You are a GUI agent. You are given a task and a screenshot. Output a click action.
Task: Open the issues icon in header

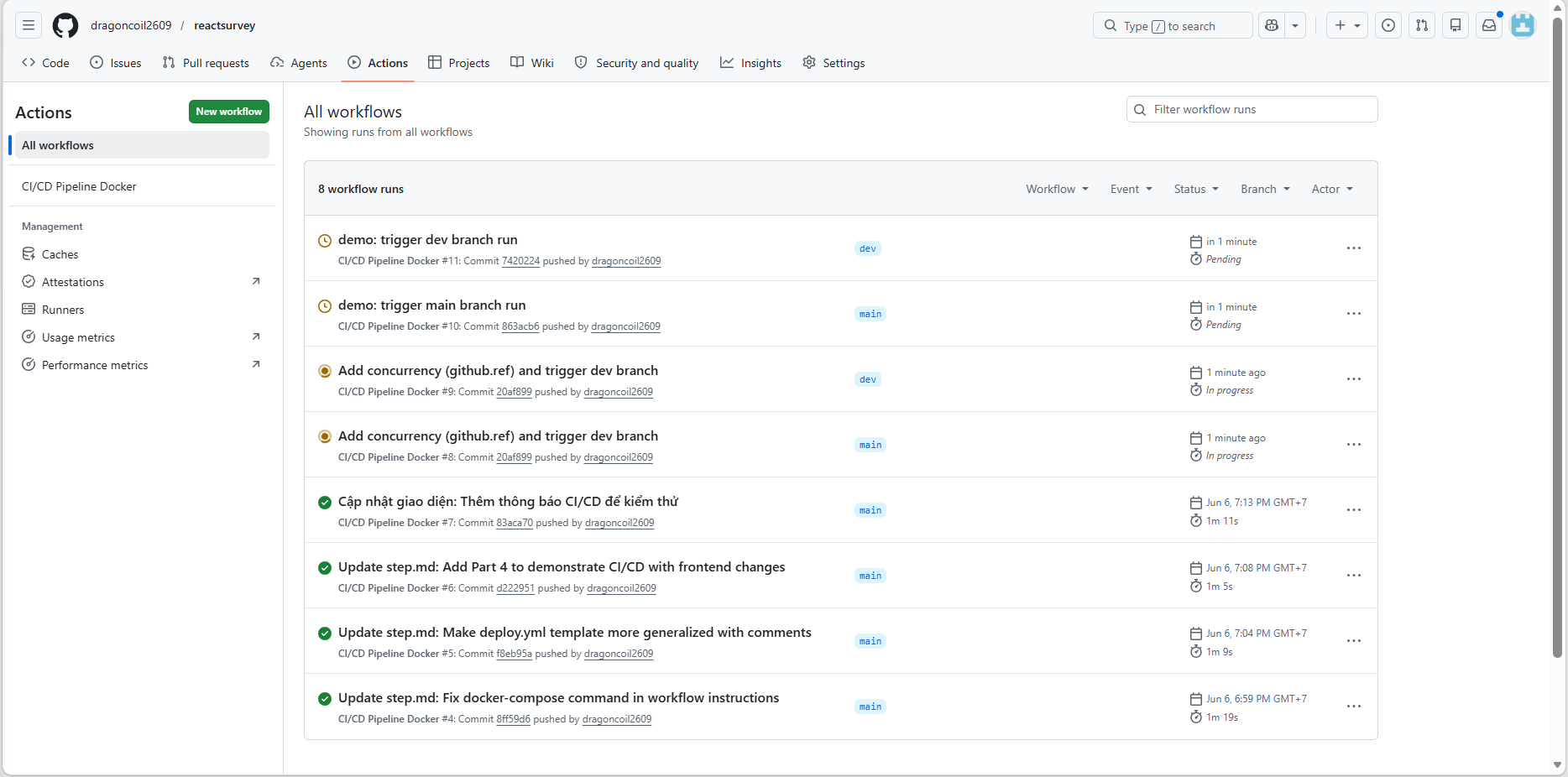(1388, 25)
